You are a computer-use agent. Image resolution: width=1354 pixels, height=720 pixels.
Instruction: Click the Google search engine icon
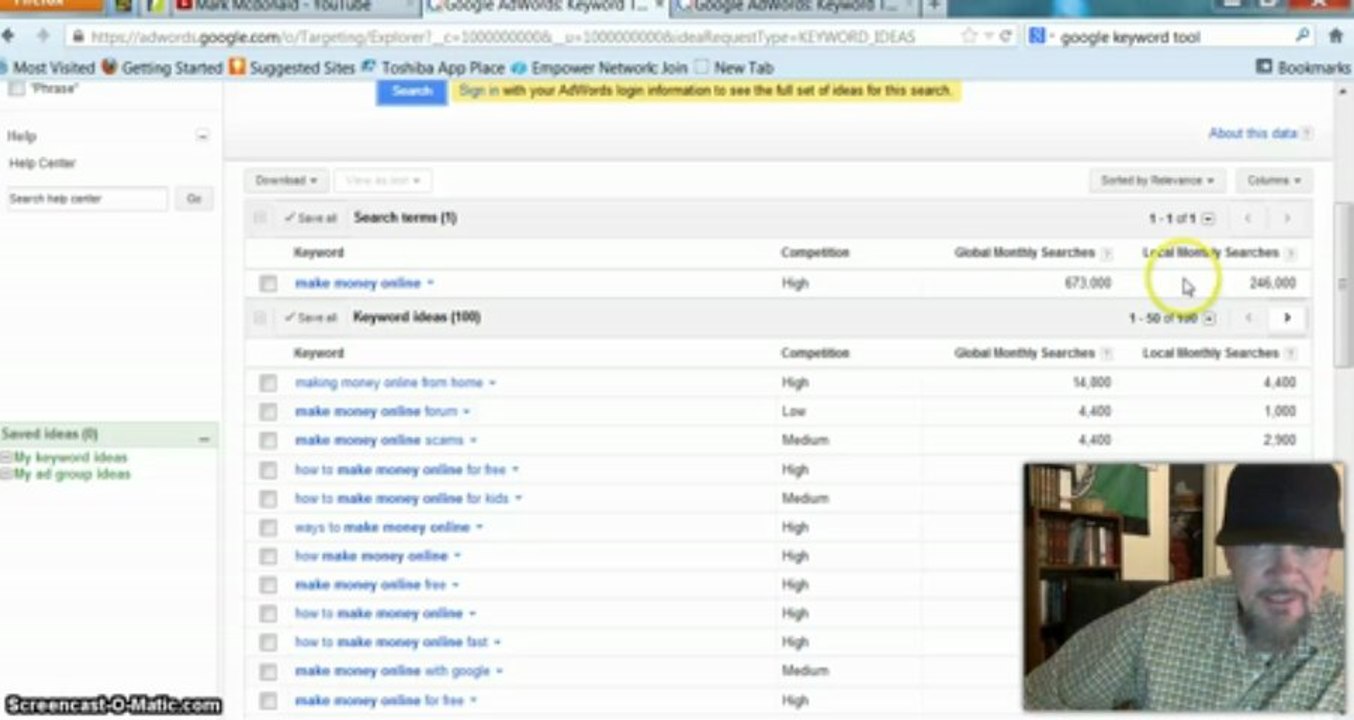(1037, 36)
